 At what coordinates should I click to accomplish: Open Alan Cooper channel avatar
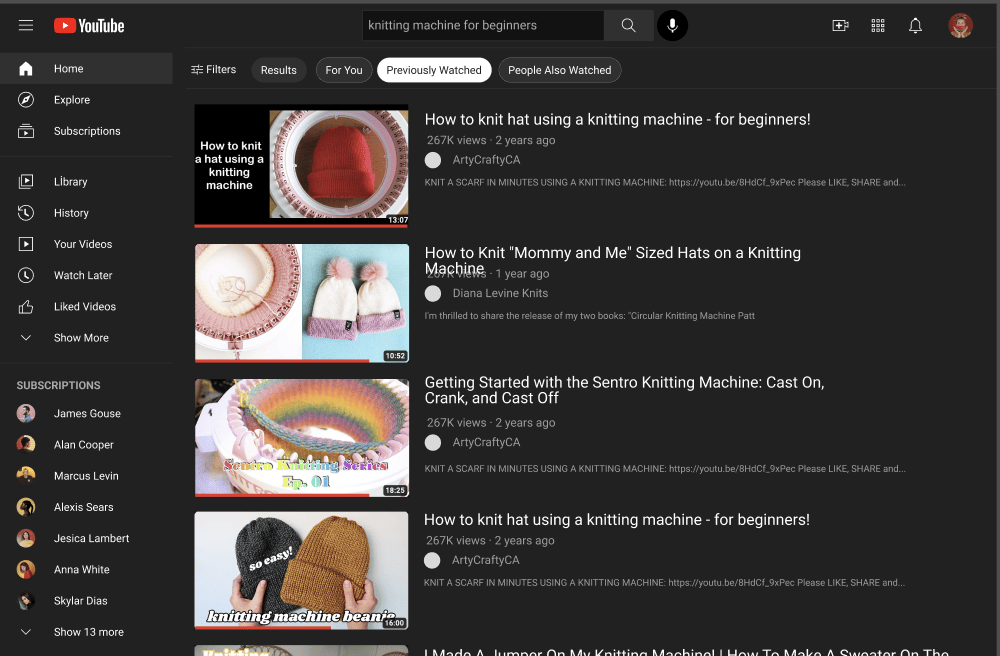coord(26,445)
